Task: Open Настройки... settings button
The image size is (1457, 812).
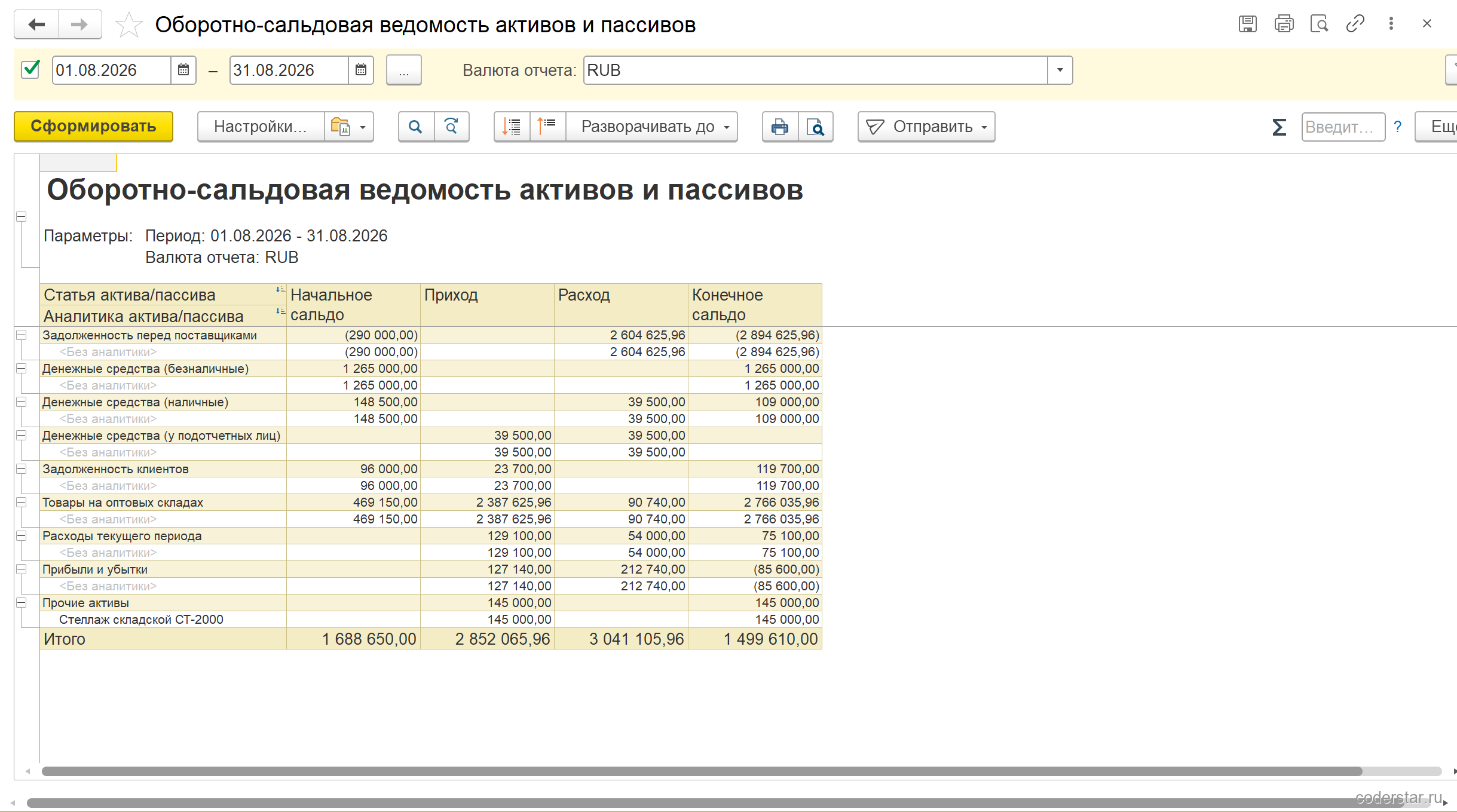Action: [x=261, y=127]
